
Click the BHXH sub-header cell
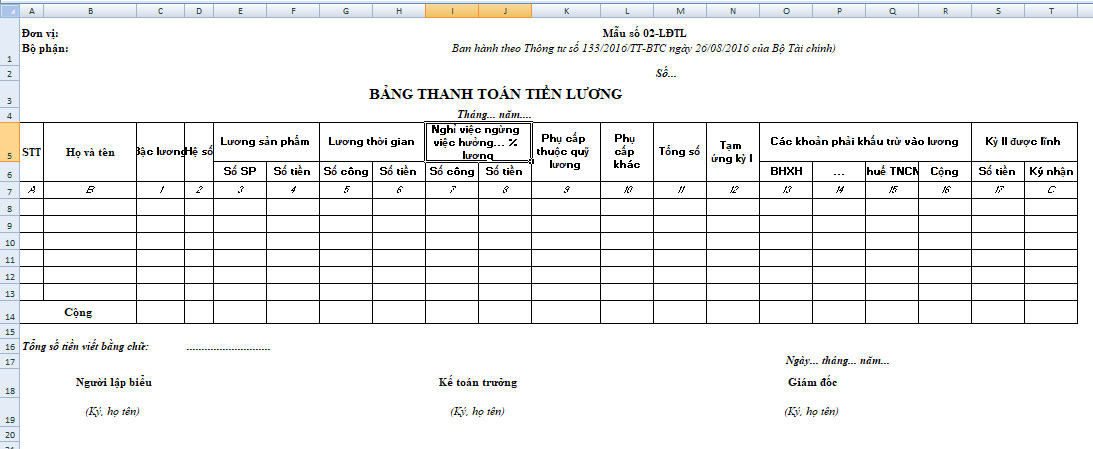[x=786, y=171]
